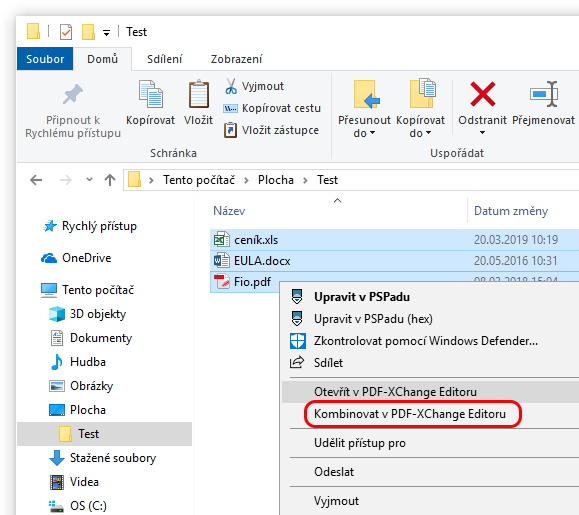The width and height of the screenshot is (579, 515).
Task: Click the Vložit zástupce icon
Action: pos(230,130)
